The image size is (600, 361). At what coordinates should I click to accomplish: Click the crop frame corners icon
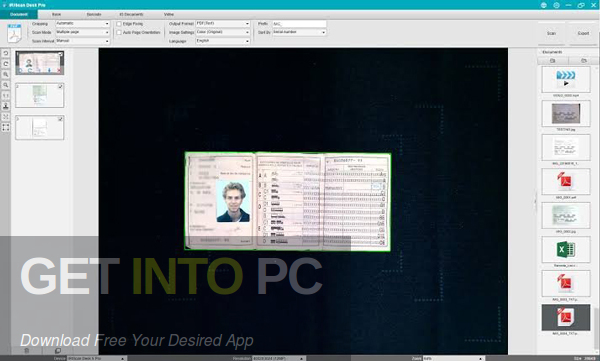(6, 127)
